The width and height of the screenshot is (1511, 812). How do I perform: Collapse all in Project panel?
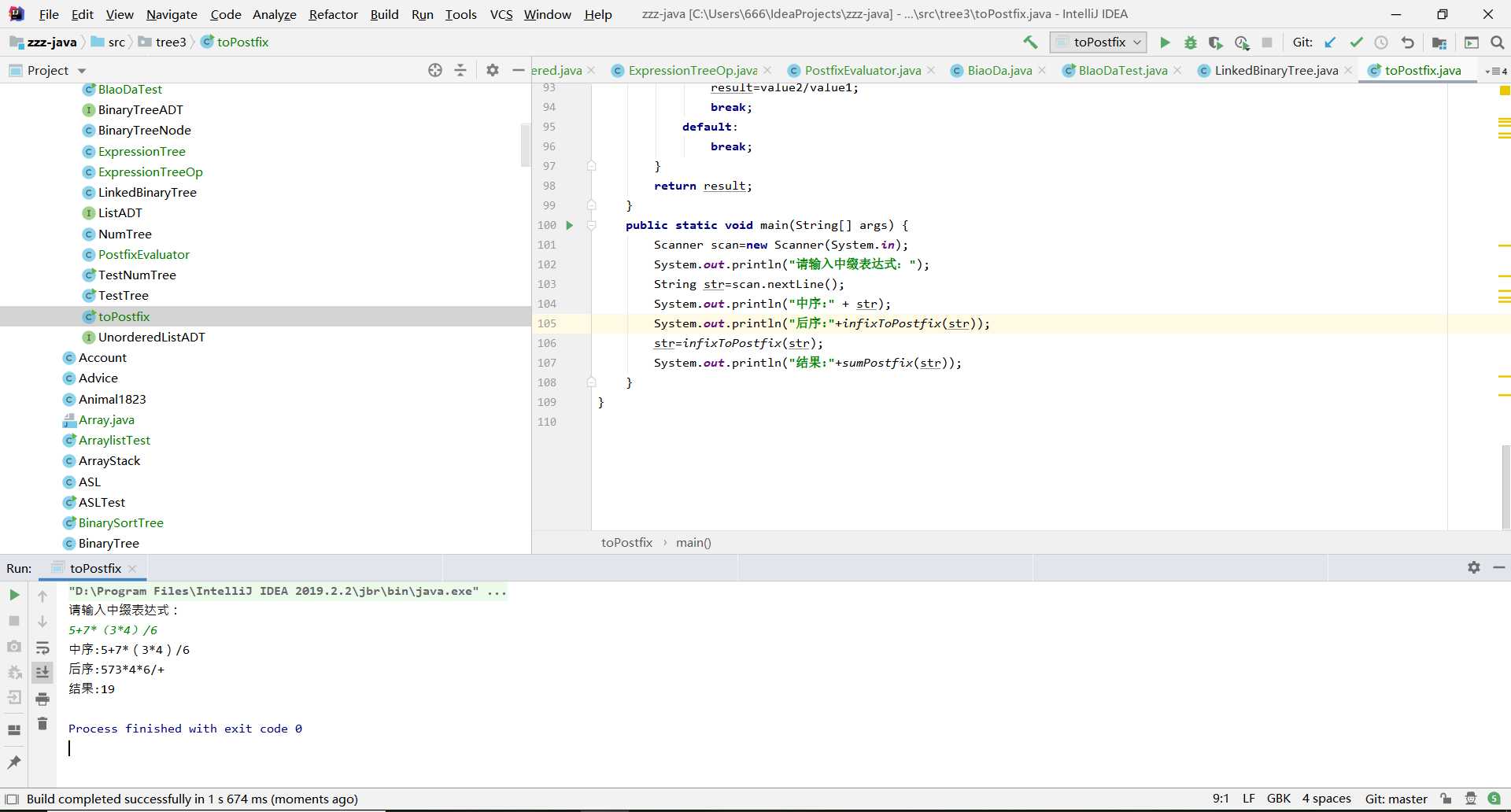click(460, 70)
